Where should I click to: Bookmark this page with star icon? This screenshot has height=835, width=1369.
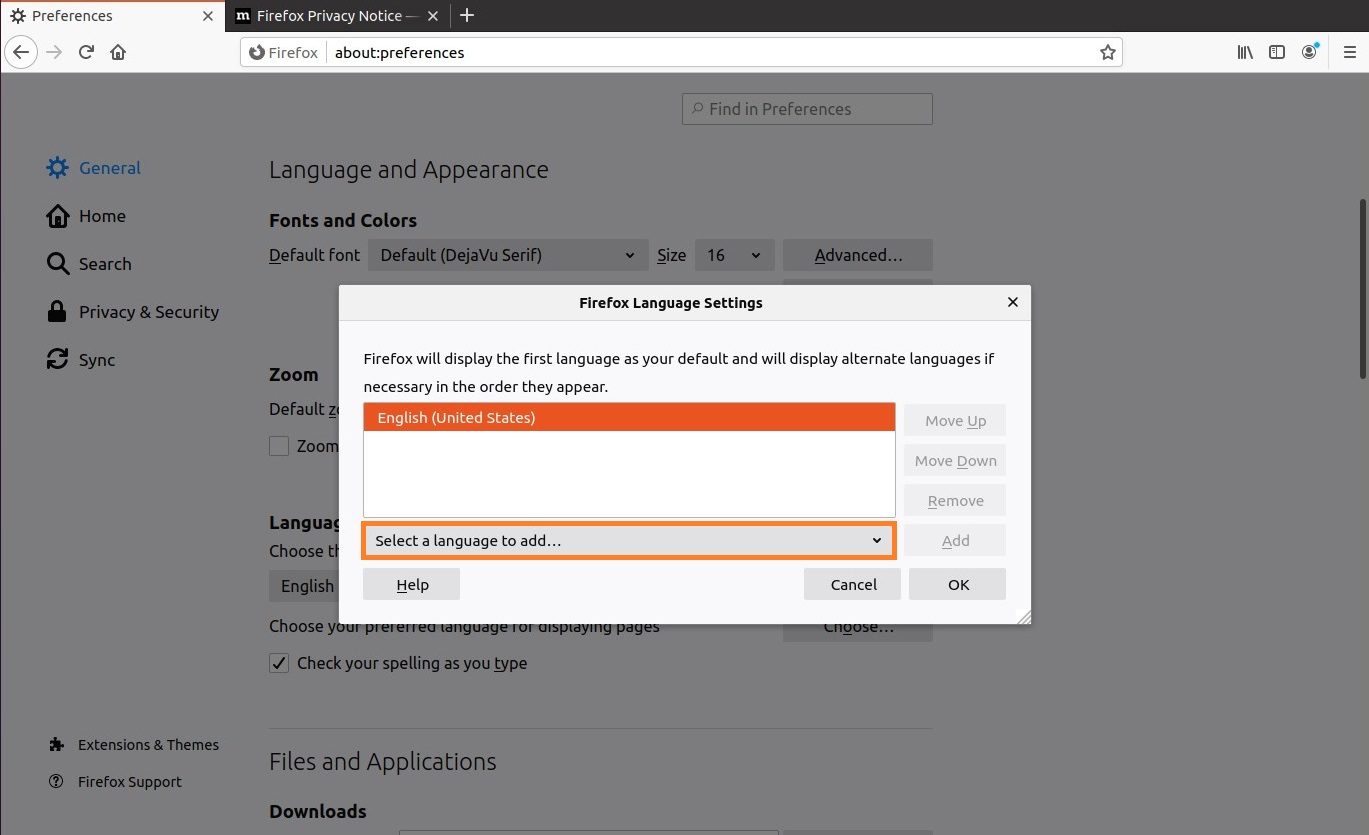click(1107, 52)
